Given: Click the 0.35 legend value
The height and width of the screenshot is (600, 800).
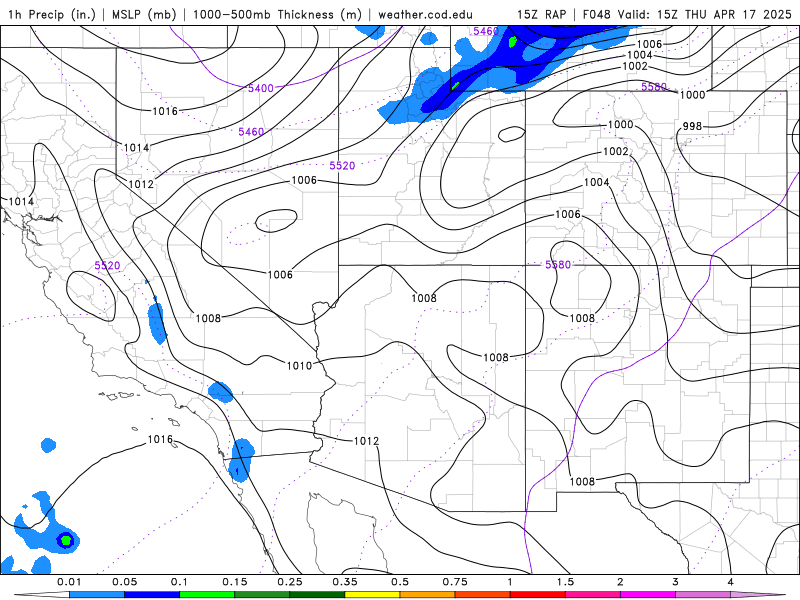Looking at the screenshot, I should pyautogui.click(x=345, y=582).
